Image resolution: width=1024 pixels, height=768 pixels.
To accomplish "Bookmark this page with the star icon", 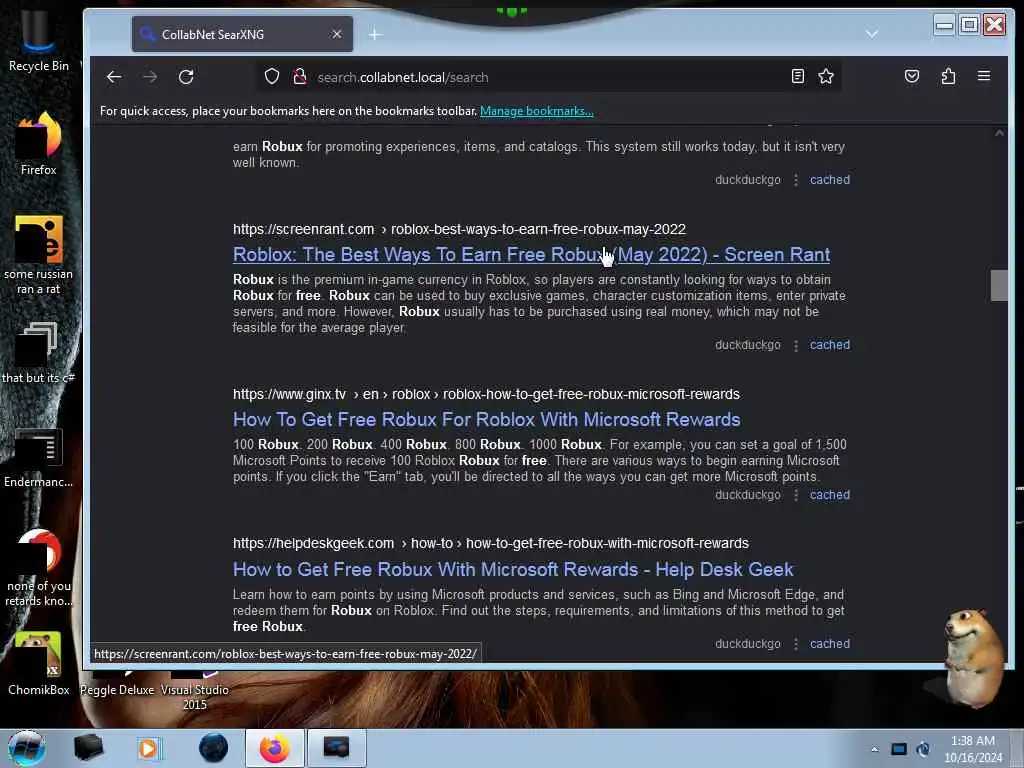I will 825,76.
